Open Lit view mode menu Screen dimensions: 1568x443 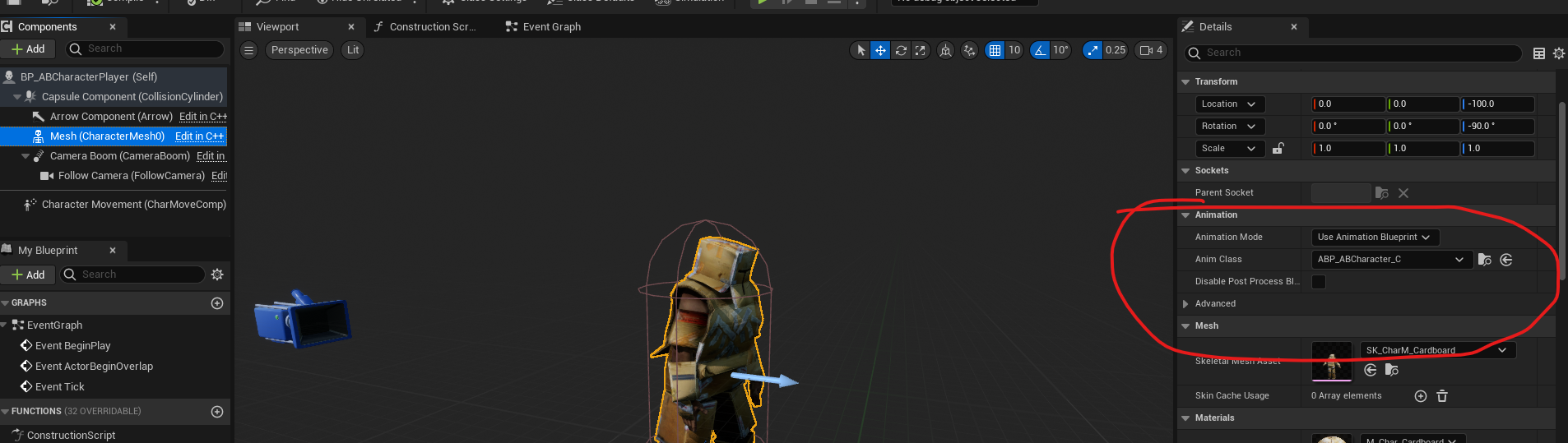(x=353, y=50)
